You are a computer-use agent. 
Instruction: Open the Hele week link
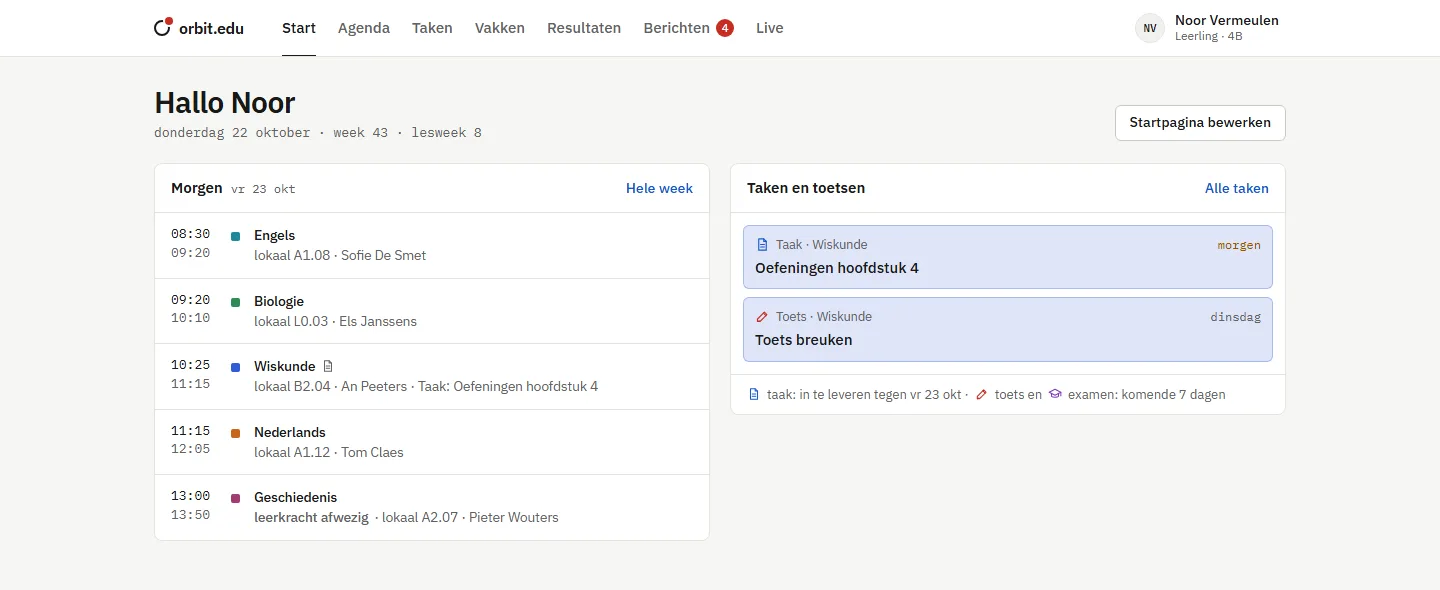tap(659, 188)
